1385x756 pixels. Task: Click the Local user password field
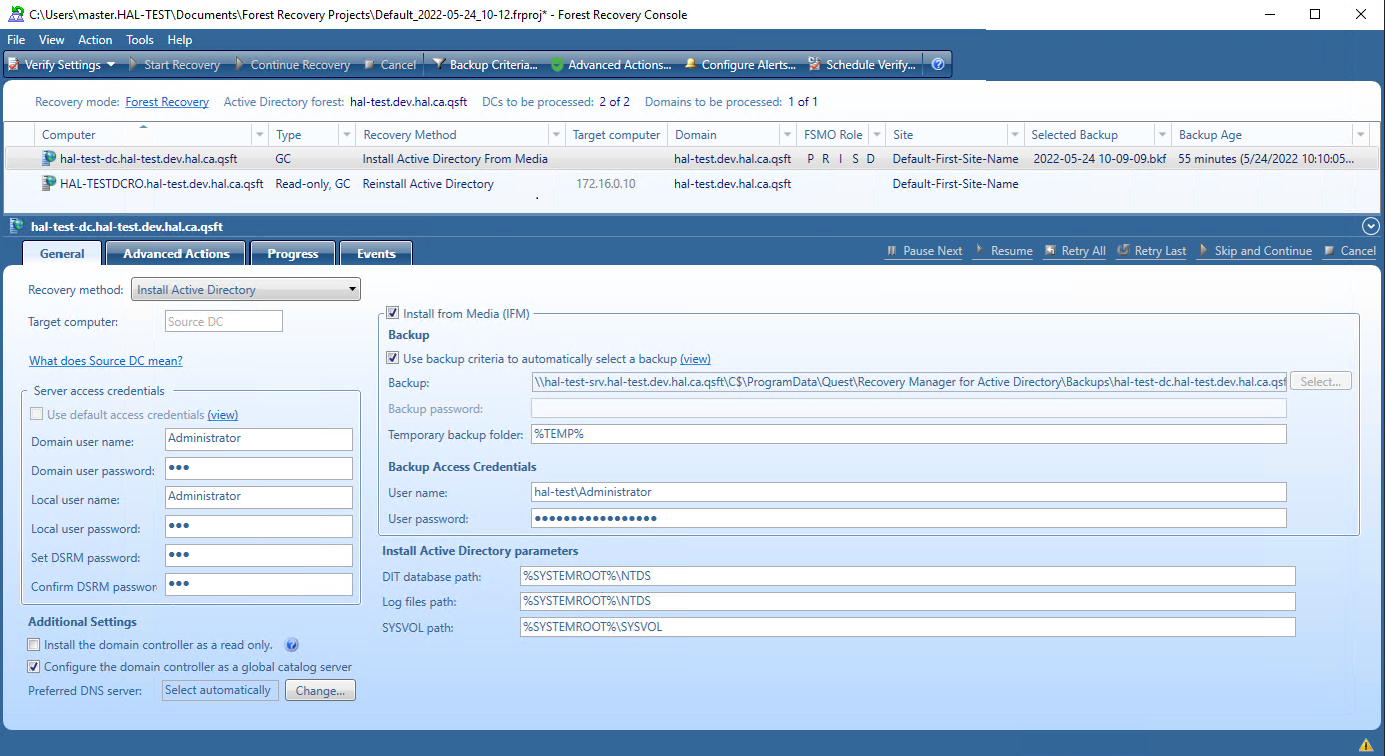tap(259, 527)
